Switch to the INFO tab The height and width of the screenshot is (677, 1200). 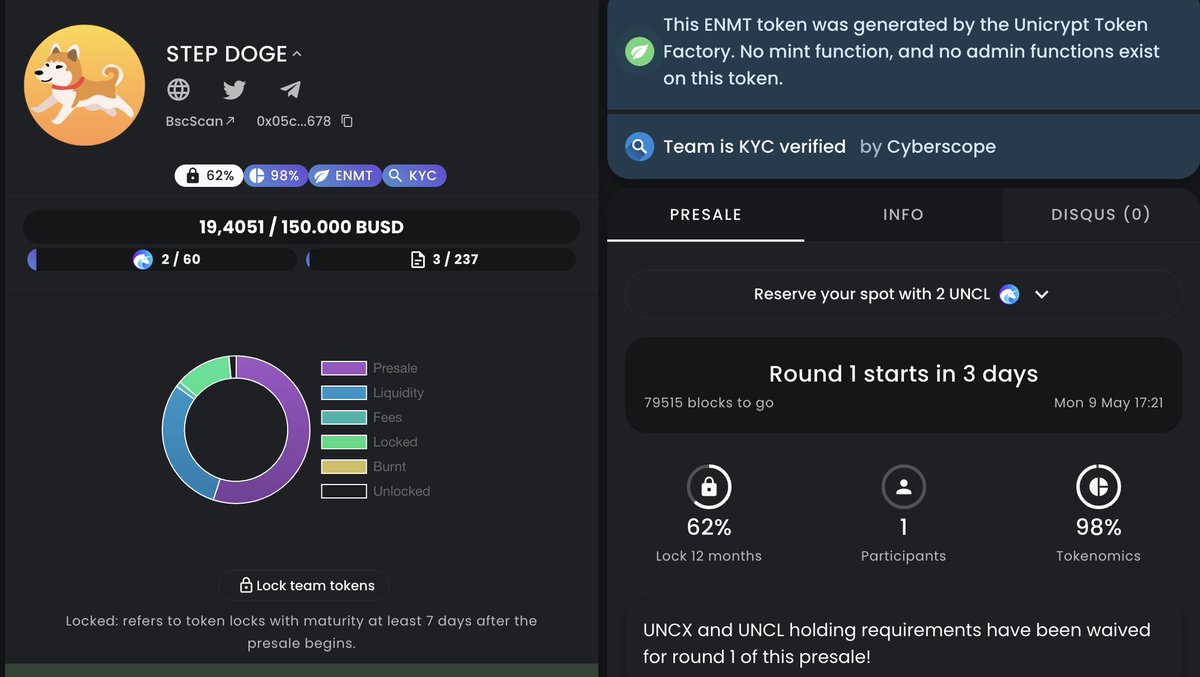(x=903, y=214)
